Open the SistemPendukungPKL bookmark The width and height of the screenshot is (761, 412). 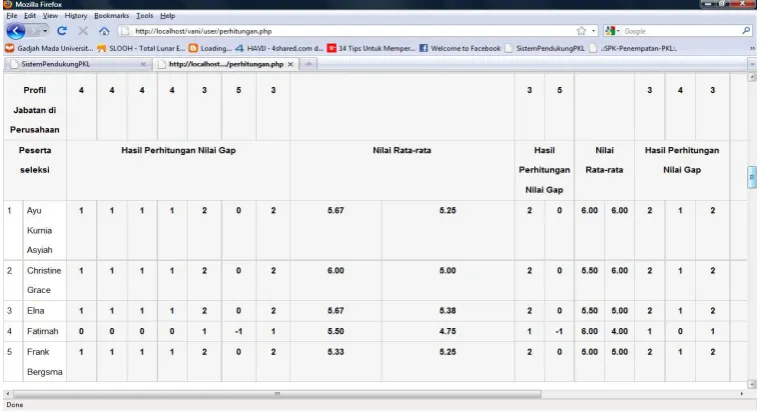tap(545, 48)
